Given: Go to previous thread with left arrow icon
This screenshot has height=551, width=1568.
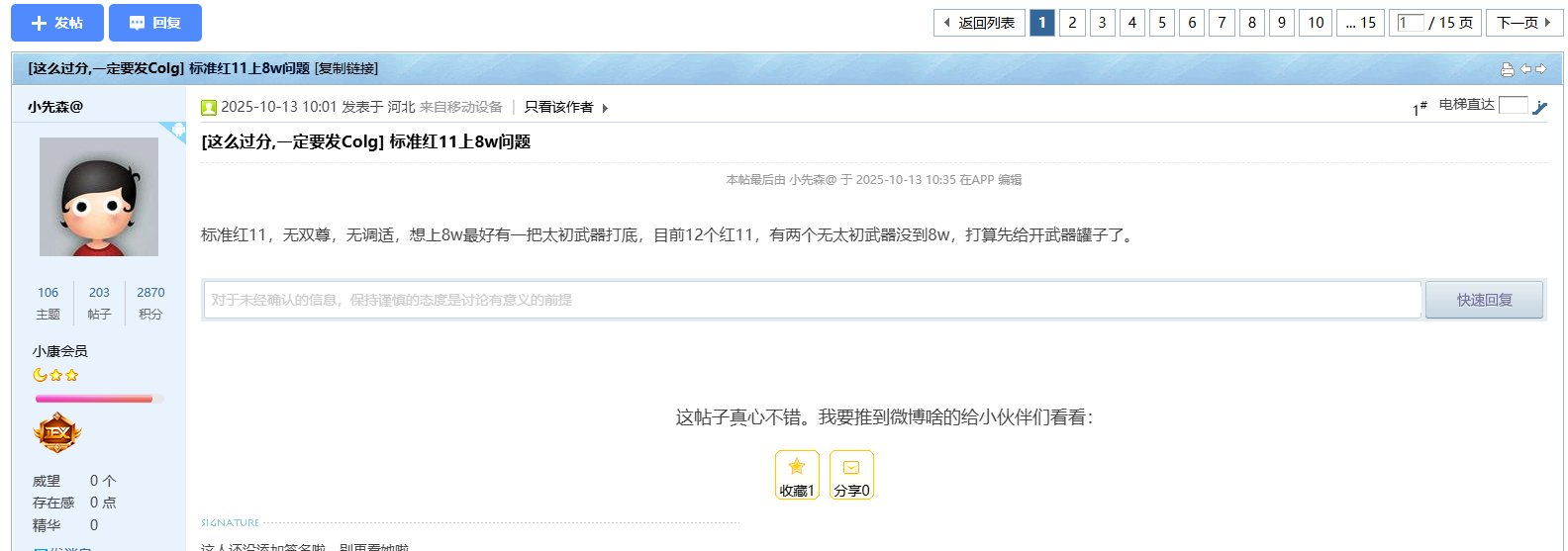Looking at the screenshot, I should tap(1525, 69).
